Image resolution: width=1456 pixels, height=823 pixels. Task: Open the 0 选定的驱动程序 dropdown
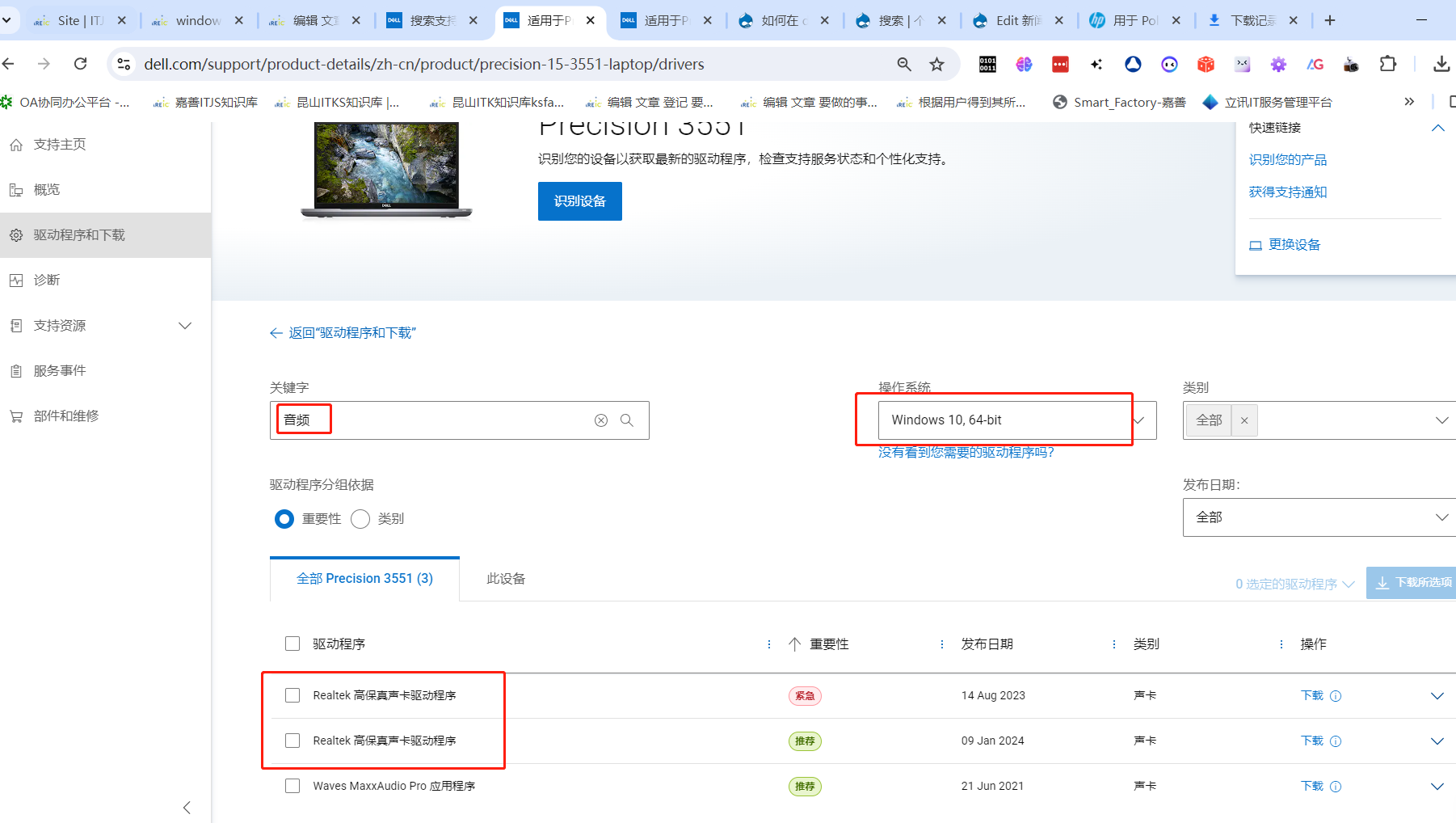click(x=1294, y=584)
